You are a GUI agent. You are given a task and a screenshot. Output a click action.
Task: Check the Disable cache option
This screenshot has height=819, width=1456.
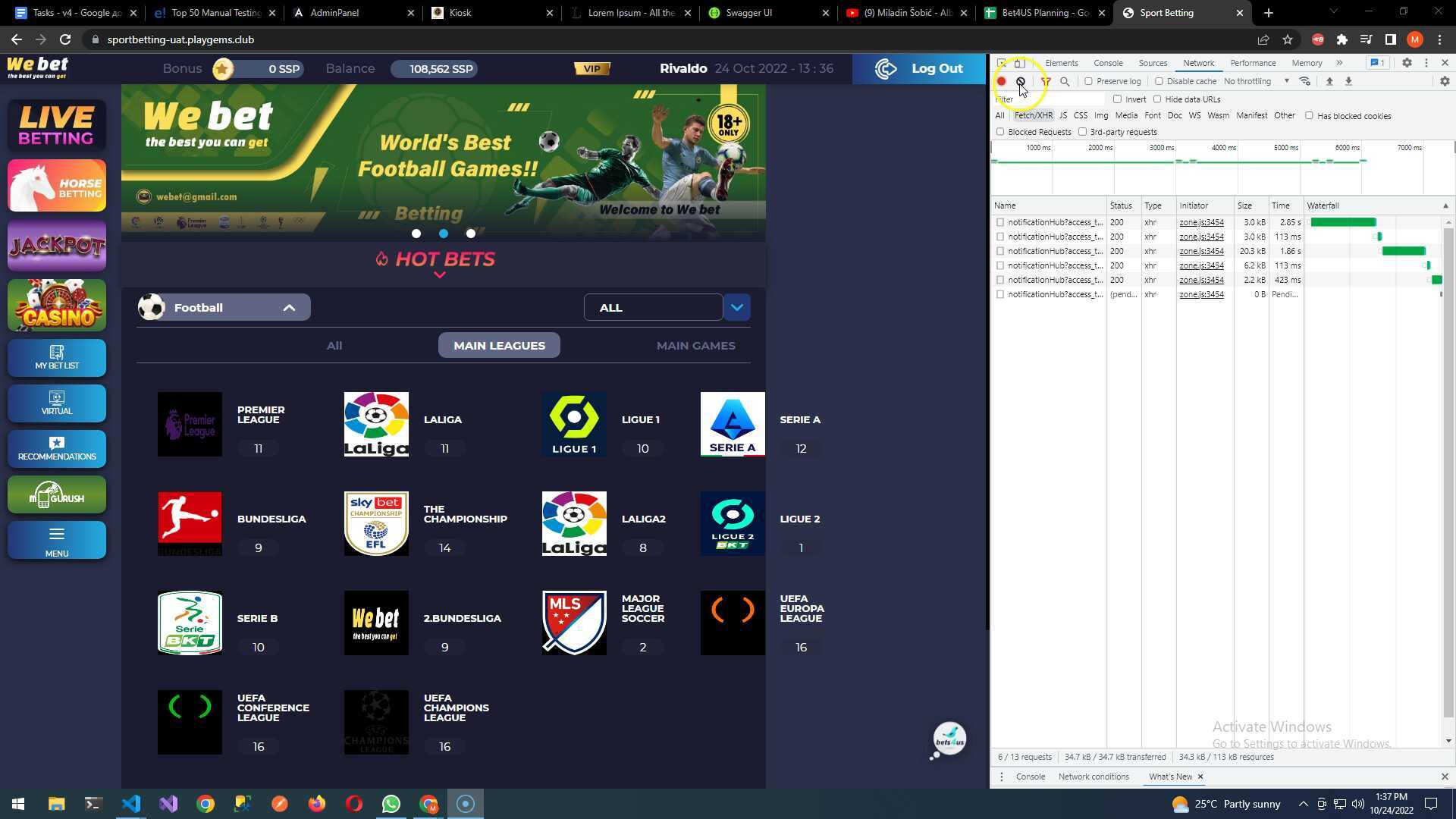pos(1159,81)
